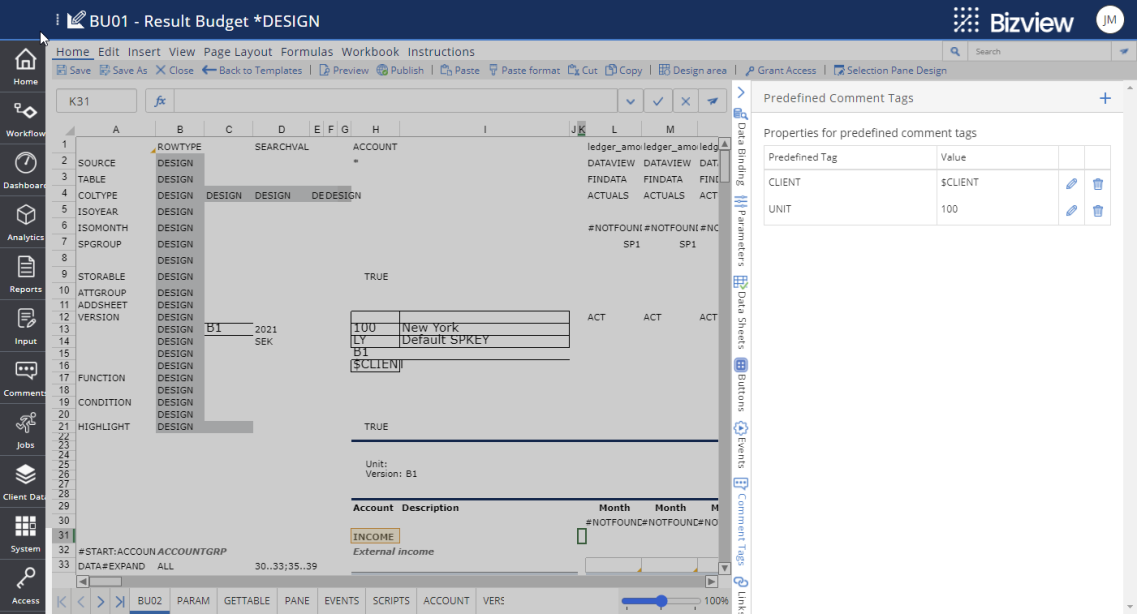The image size is (1137, 614).
Task: Collapse the Predefined Comment Tags panel chevron
Action: [x=741, y=91]
